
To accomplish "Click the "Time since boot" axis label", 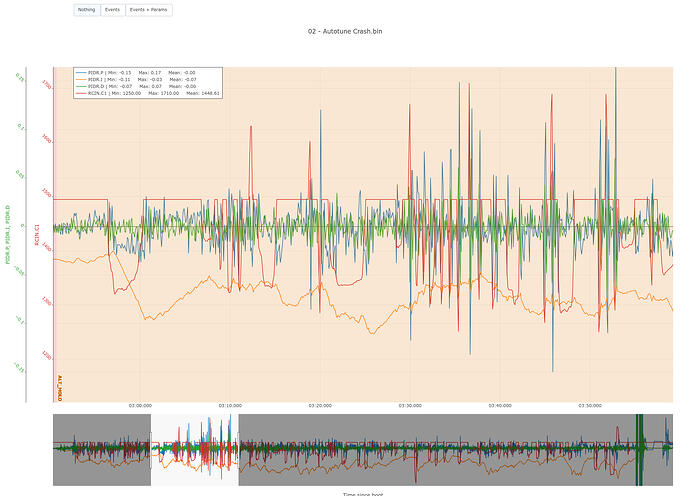I will (363, 494).
